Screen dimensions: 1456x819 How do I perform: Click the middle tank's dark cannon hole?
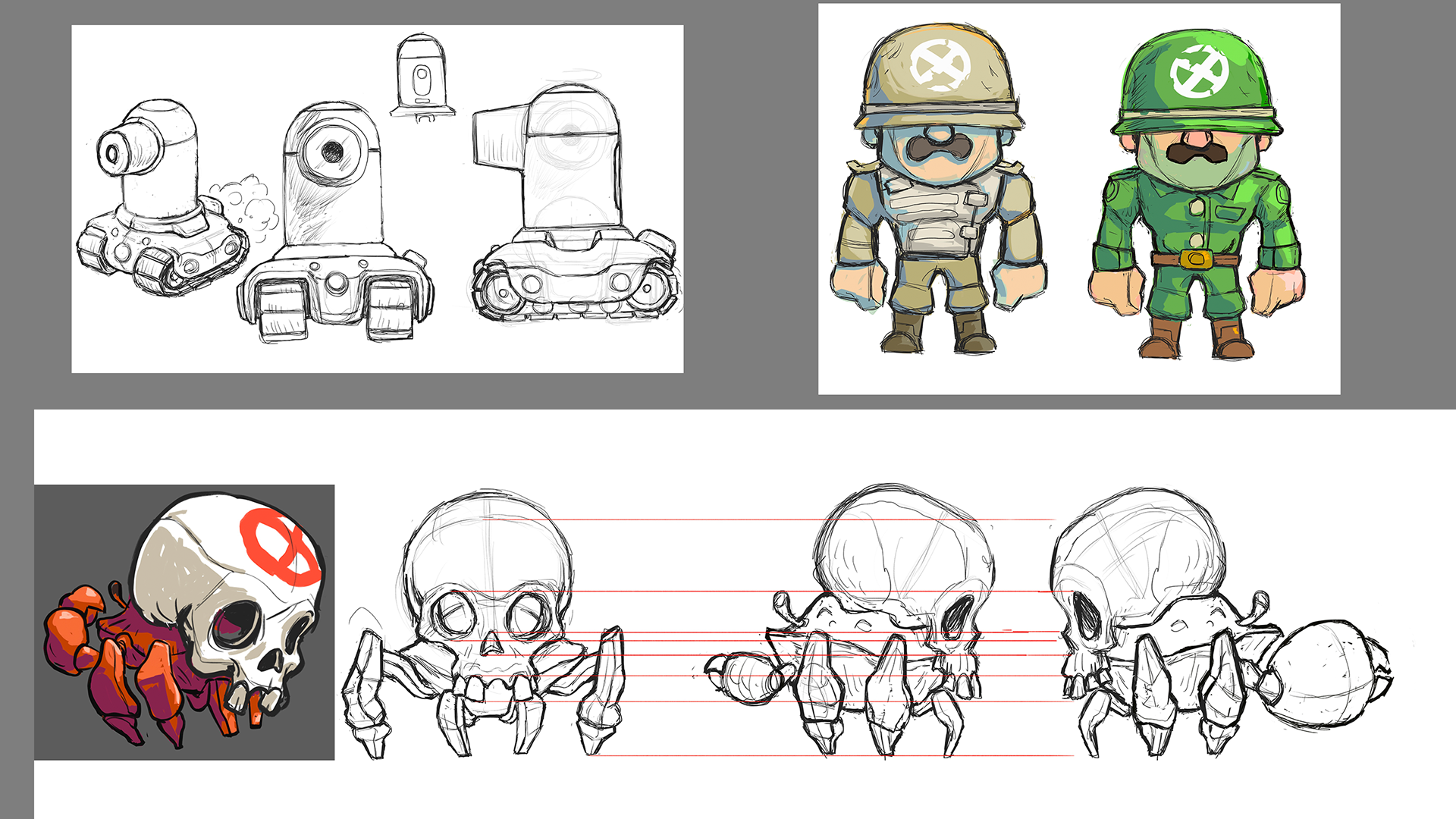331,152
